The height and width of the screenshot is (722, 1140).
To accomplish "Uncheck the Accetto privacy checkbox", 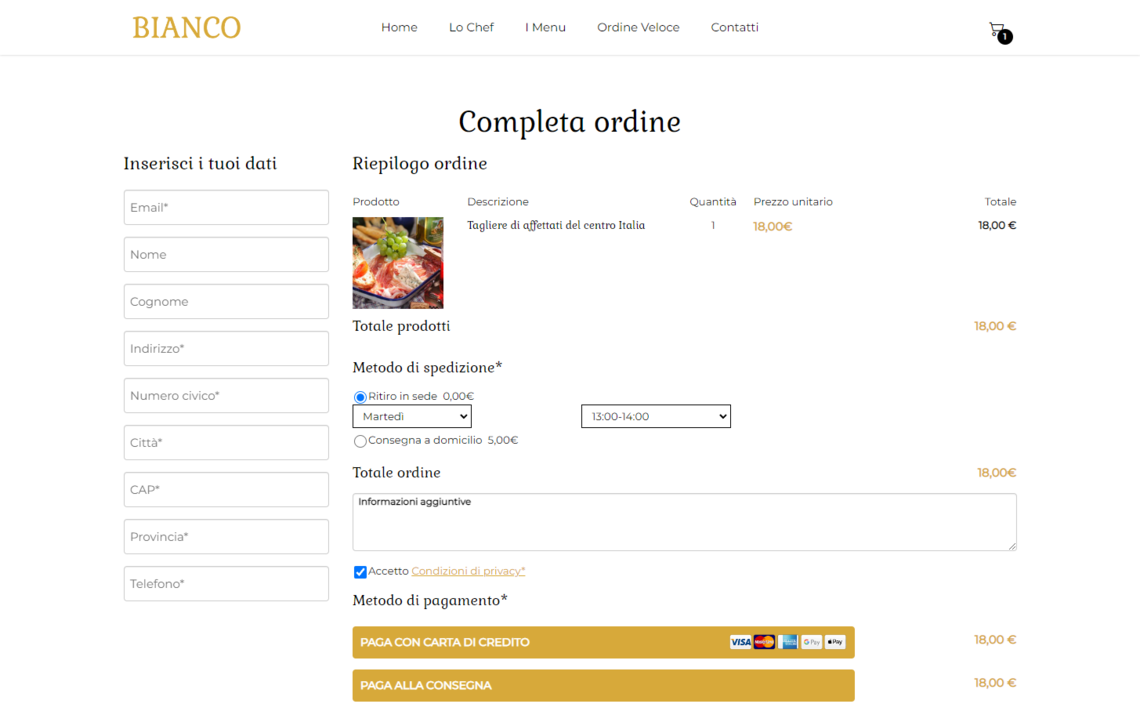I will coord(360,572).
